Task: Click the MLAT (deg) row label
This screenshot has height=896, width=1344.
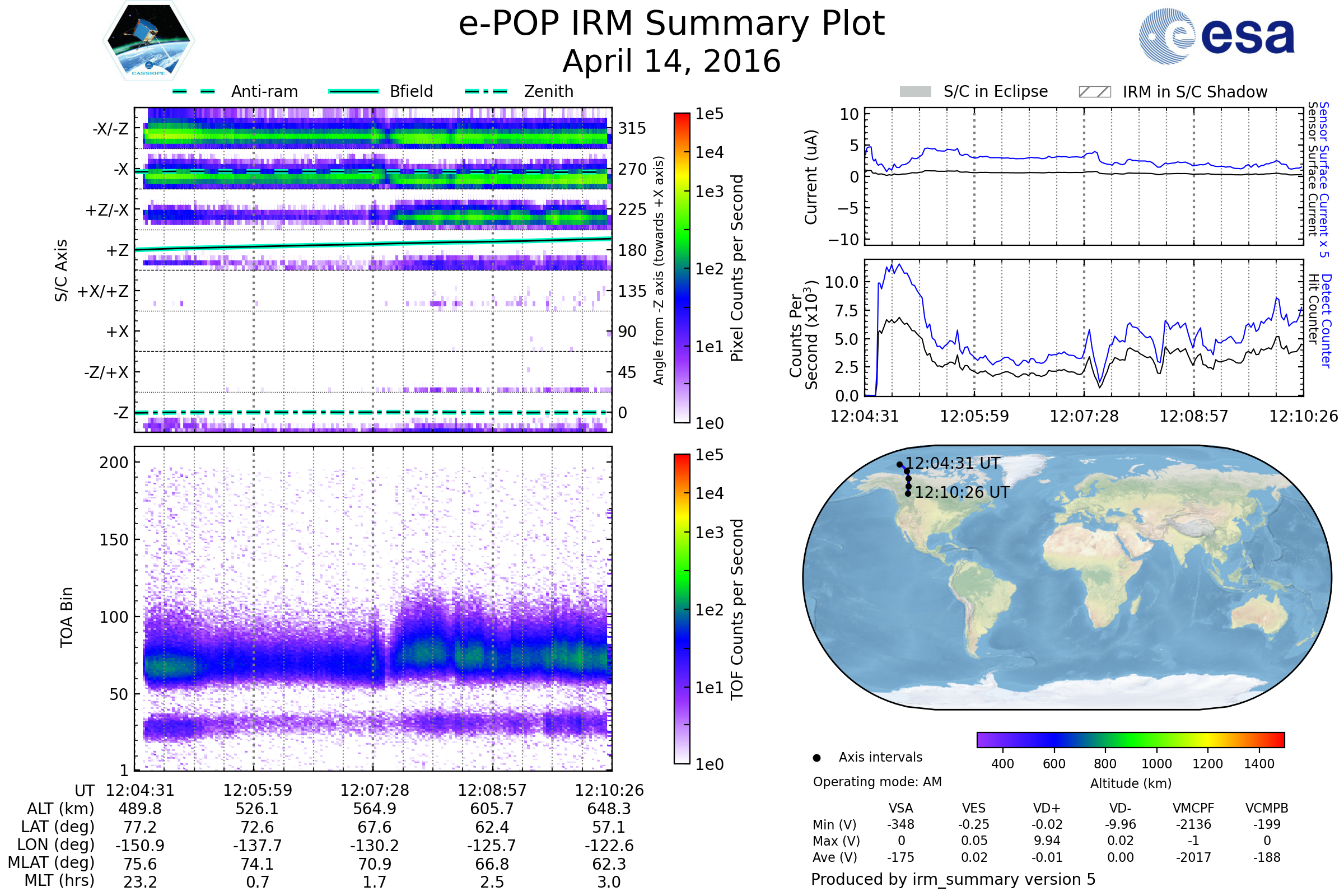Action: click(52, 862)
